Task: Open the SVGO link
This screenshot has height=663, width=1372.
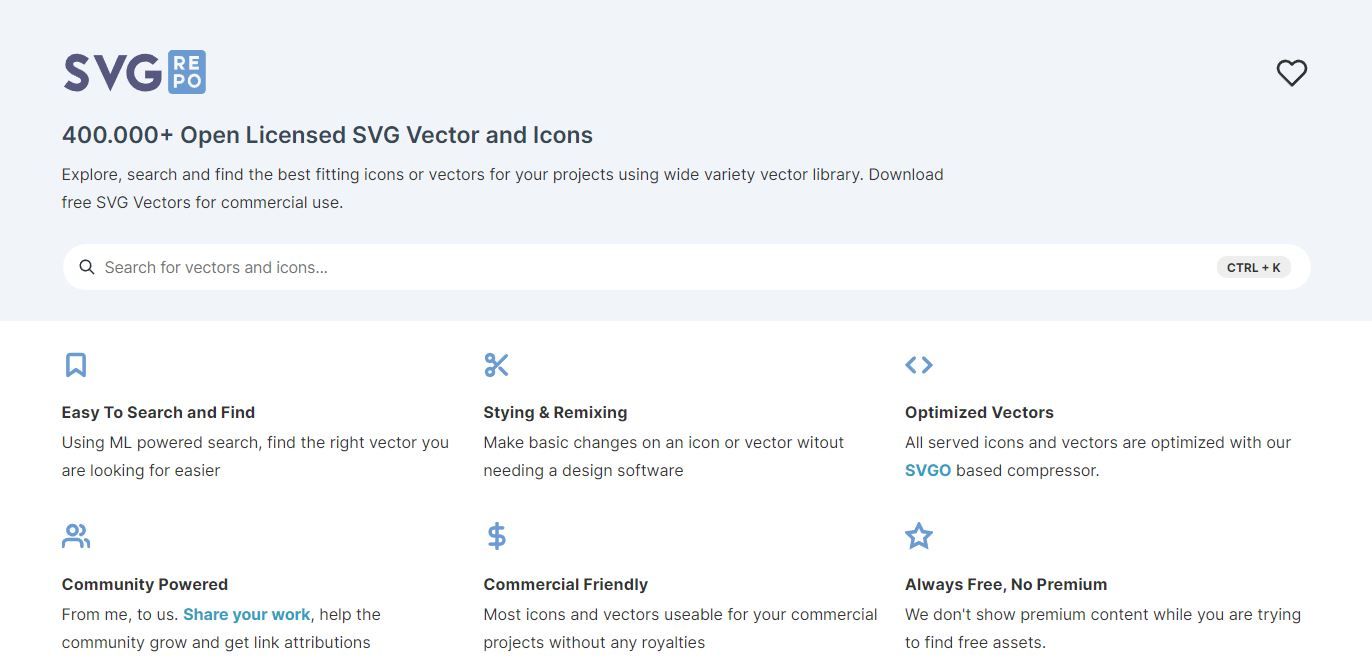Action: (x=927, y=470)
